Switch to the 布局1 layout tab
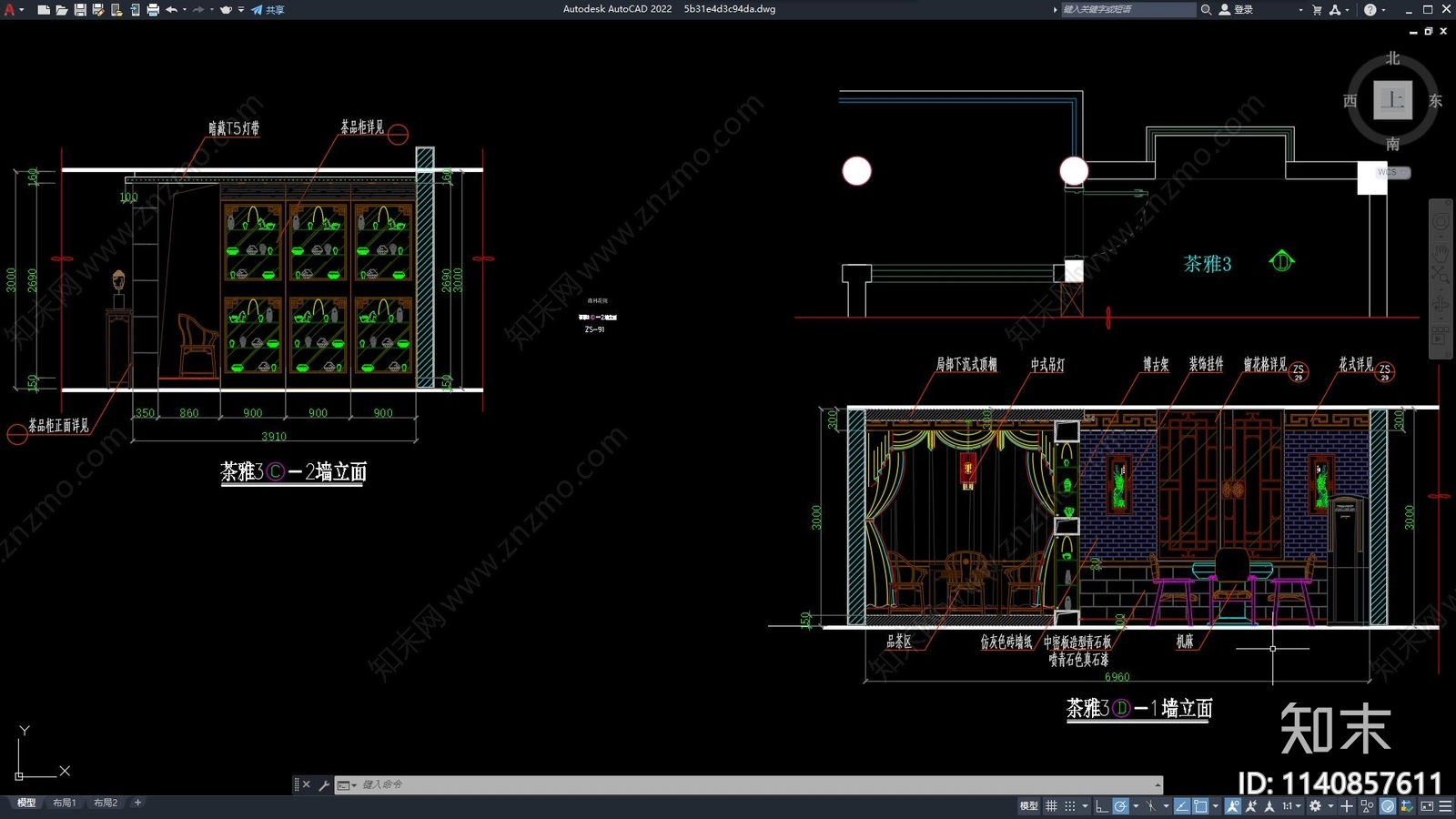This screenshot has height=819, width=1456. [64, 803]
